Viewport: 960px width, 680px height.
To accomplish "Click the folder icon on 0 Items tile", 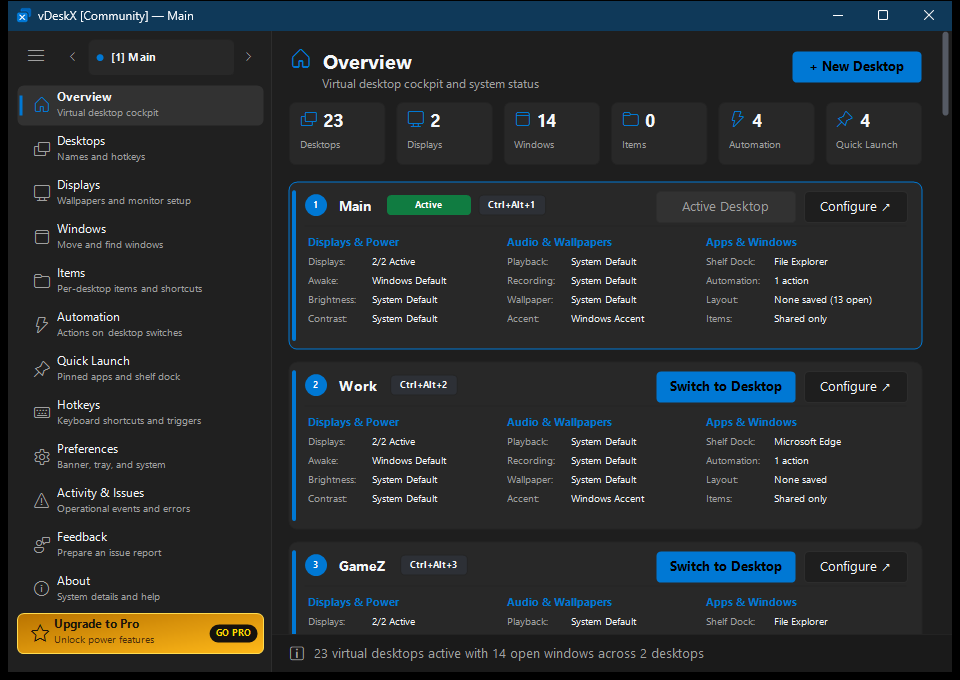I will click(631, 119).
